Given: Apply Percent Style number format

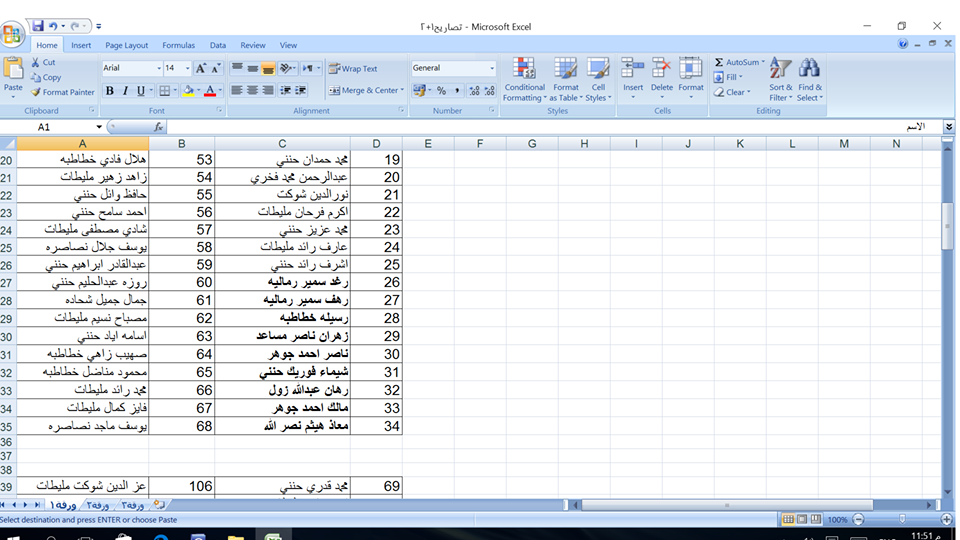Looking at the screenshot, I should [x=441, y=91].
